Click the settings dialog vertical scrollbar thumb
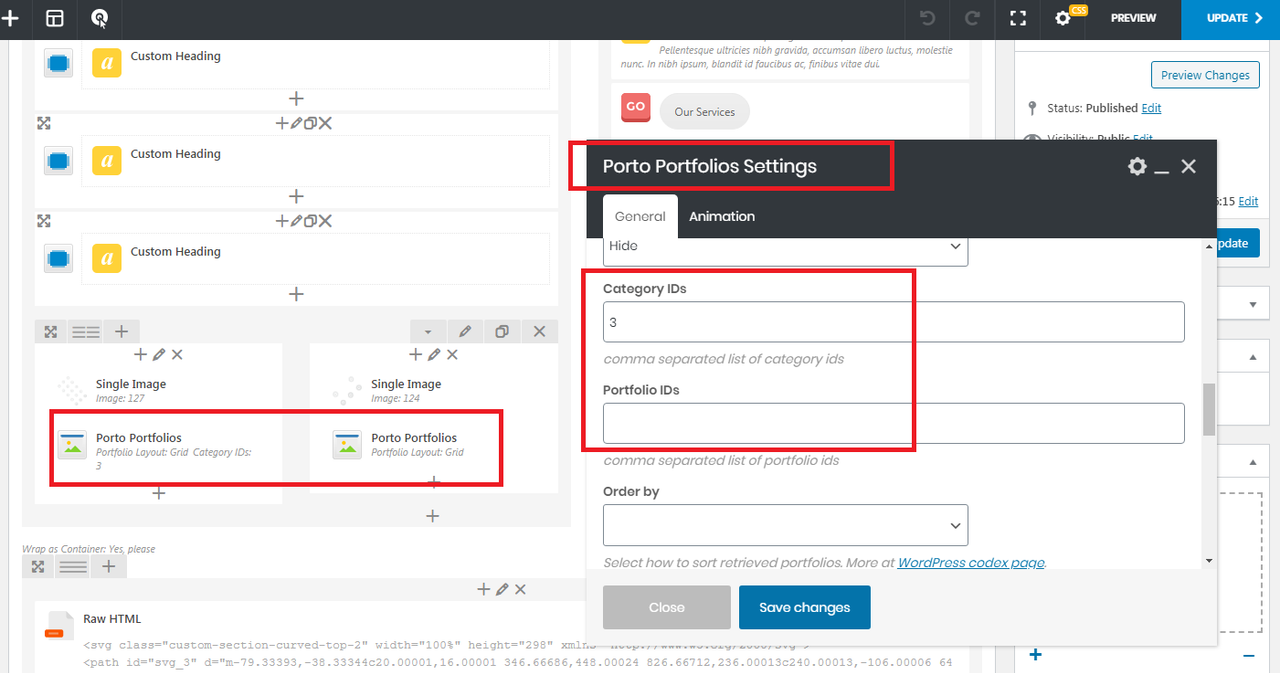The width and height of the screenshot is (1280, 673). (x=1209, y=409)
